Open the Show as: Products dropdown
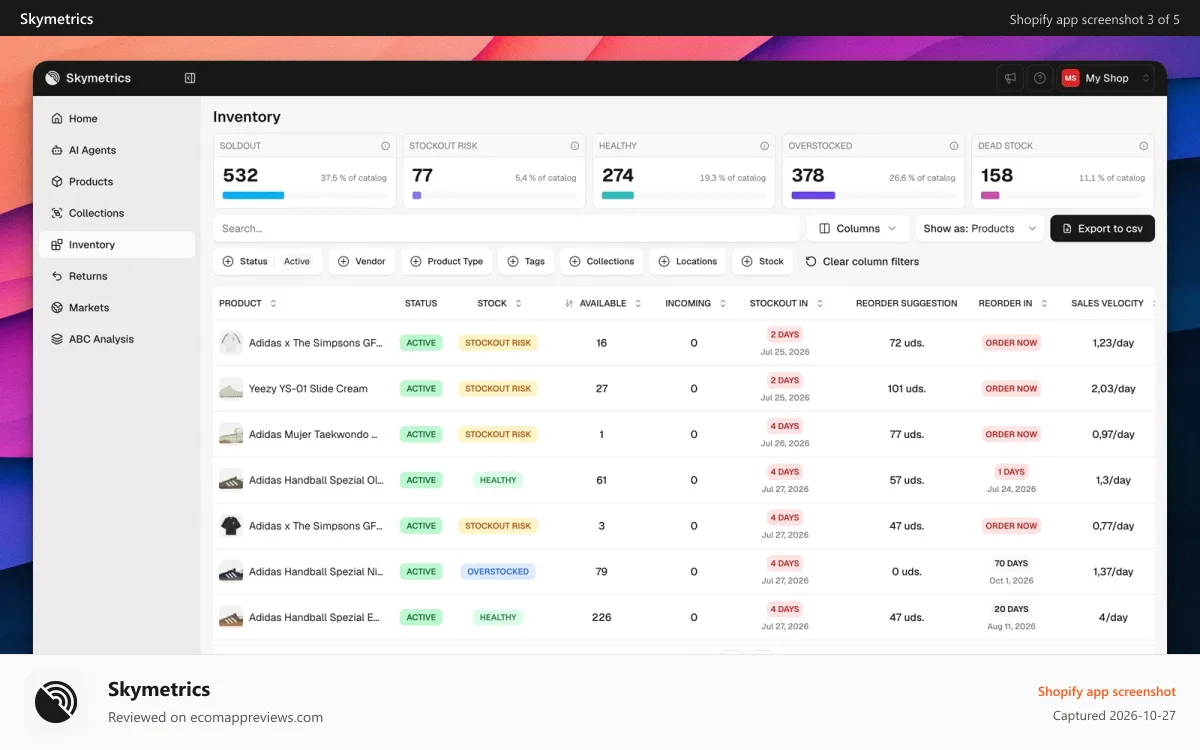The height and width of the screenshot is (750, 1200). (x=980, y=228)
